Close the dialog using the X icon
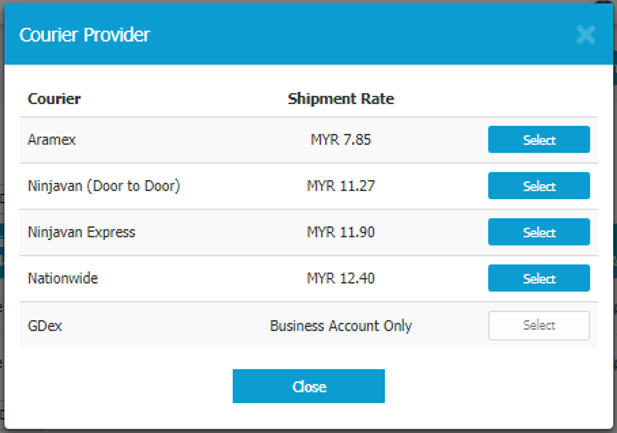 coord(586,36)
